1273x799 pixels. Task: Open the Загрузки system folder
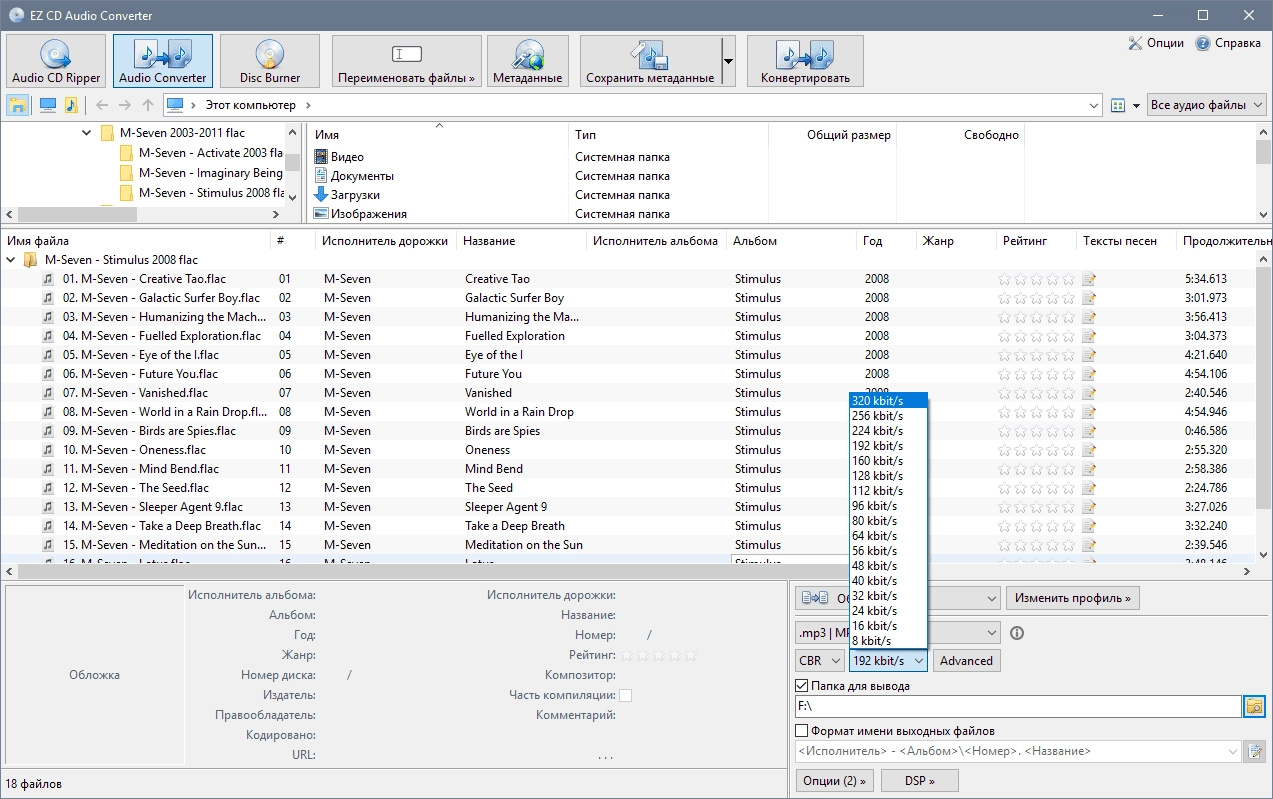pos(347,195)
